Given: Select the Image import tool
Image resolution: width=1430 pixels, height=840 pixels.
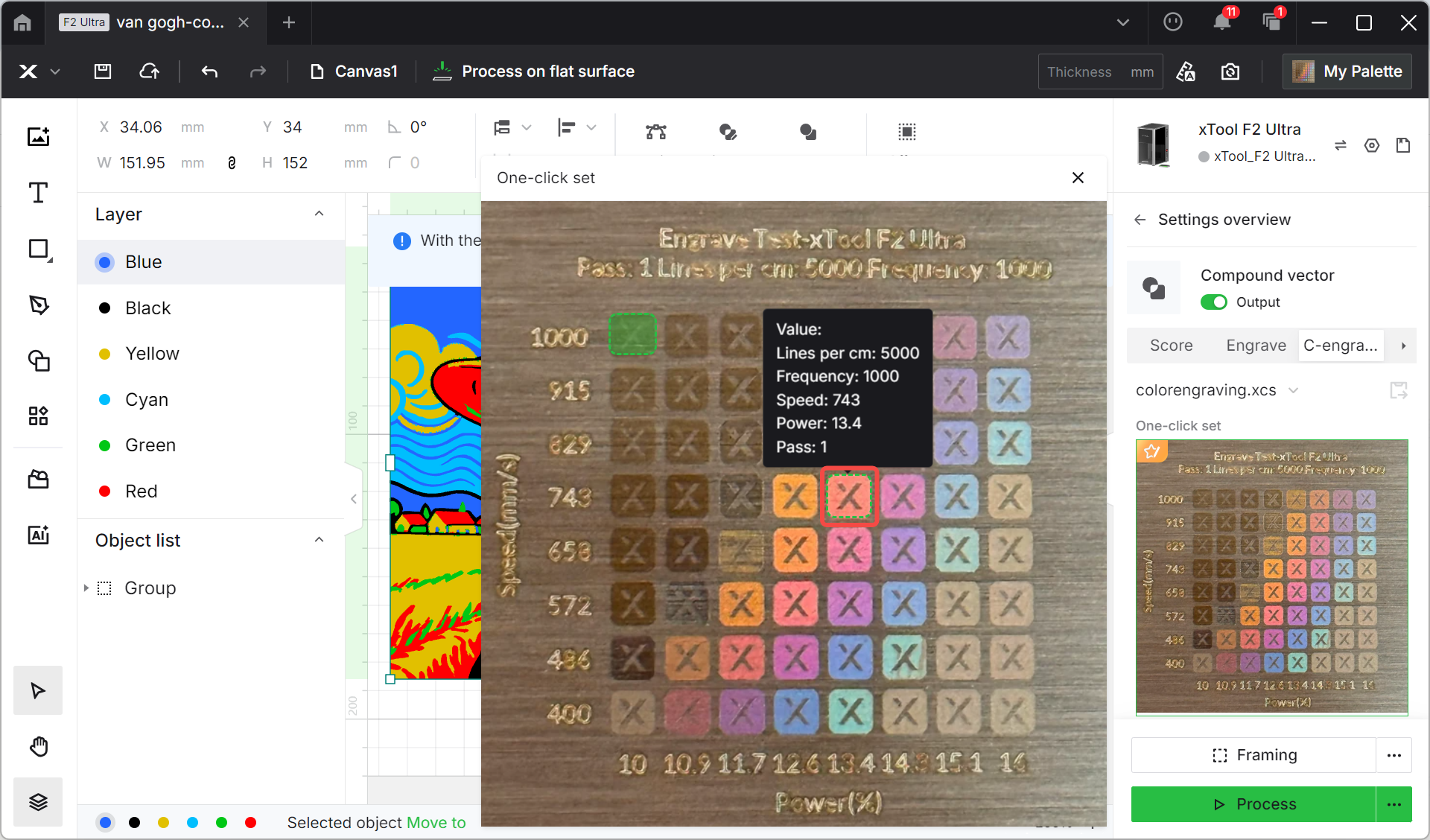Looking at the screenshot, I should (x=39, y=136).
